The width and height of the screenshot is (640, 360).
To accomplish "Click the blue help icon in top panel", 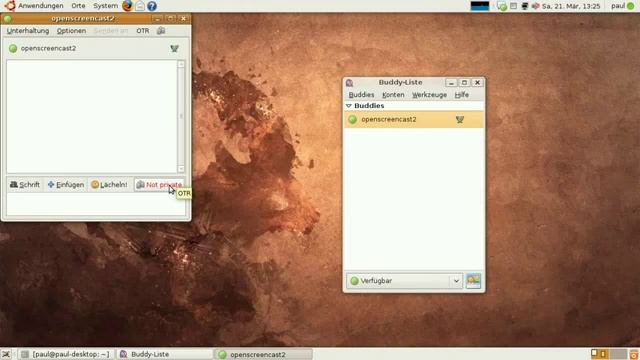I will (152, 6).
